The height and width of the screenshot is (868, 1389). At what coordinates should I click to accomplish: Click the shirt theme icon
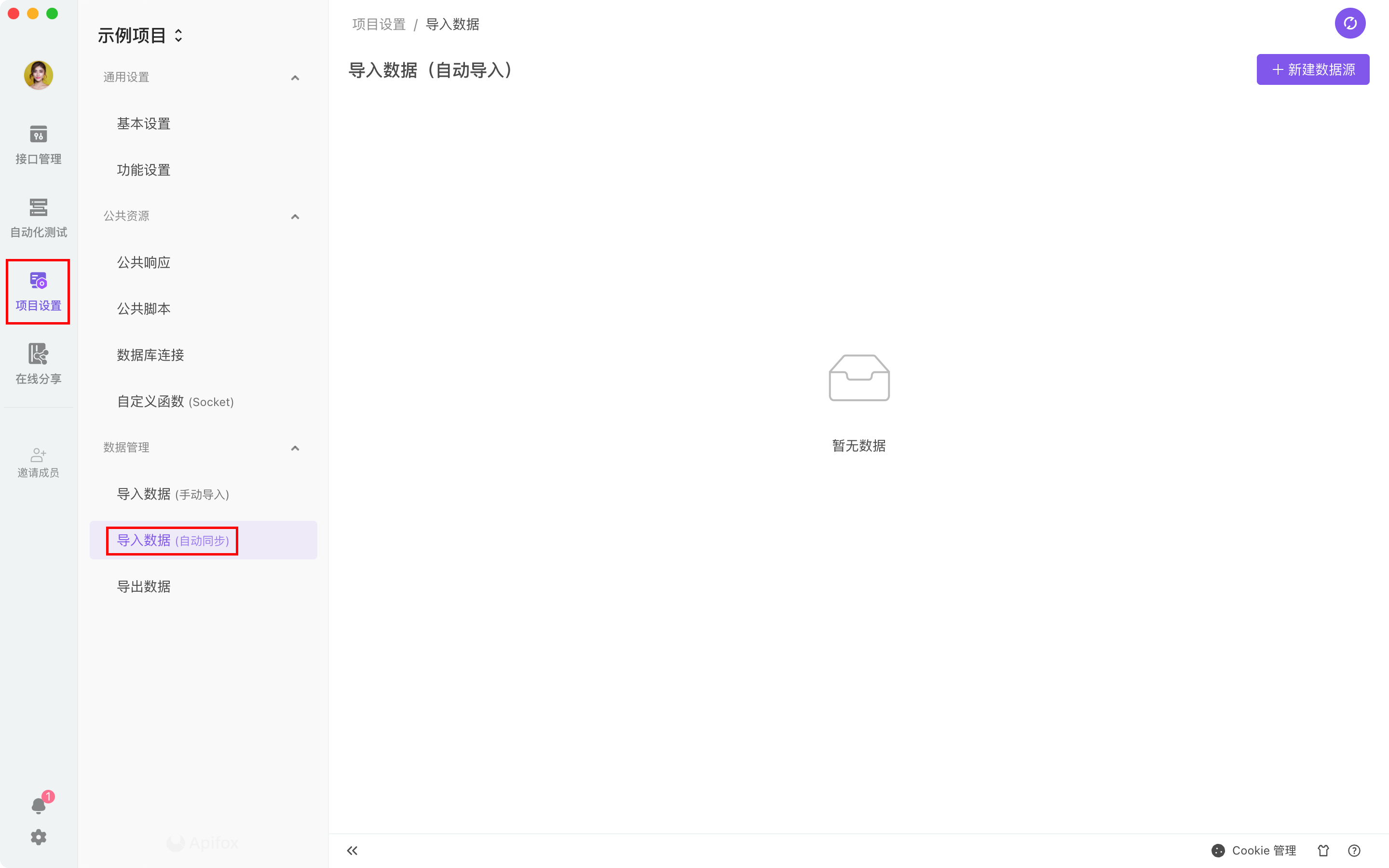(x=1323, y=850)
